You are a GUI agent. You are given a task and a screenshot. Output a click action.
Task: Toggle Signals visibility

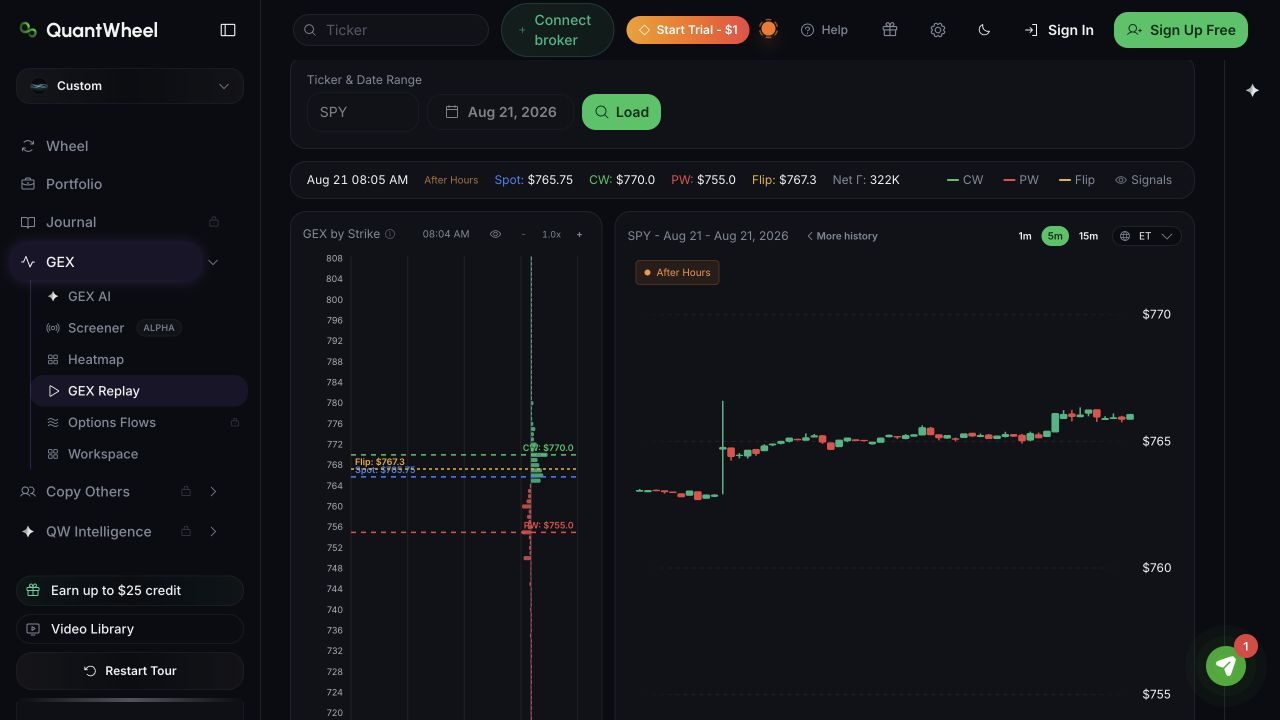[1143, 180]
